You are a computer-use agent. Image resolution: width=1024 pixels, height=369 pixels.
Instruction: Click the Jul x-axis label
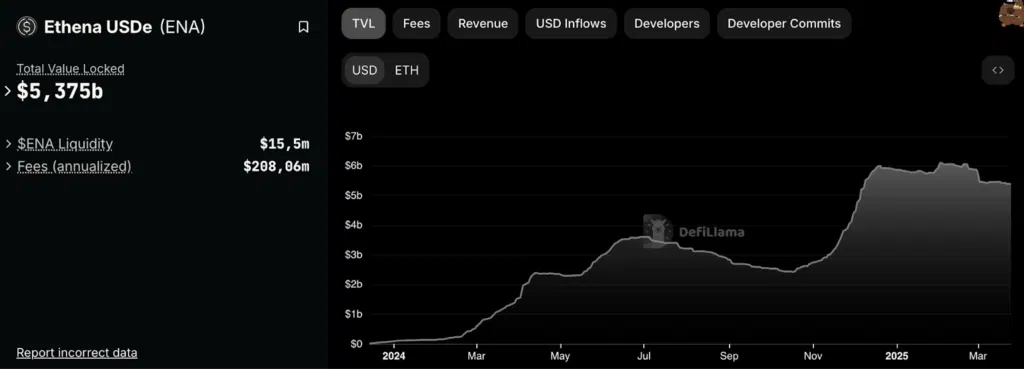click(x=645, y=357)
